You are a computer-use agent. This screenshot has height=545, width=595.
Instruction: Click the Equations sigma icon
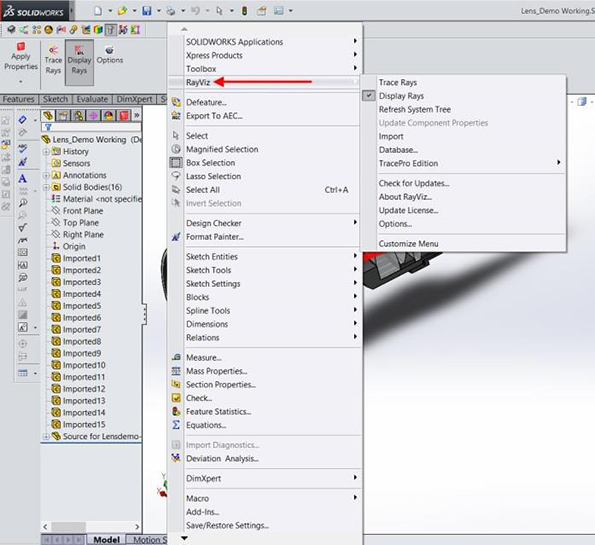(x=176, y=425)
